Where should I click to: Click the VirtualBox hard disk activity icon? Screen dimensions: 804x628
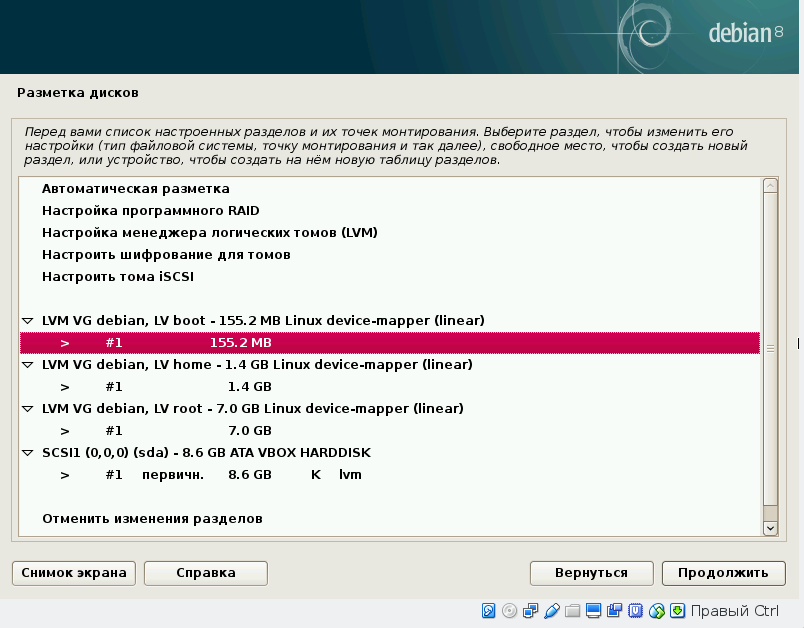coord(489,611)
